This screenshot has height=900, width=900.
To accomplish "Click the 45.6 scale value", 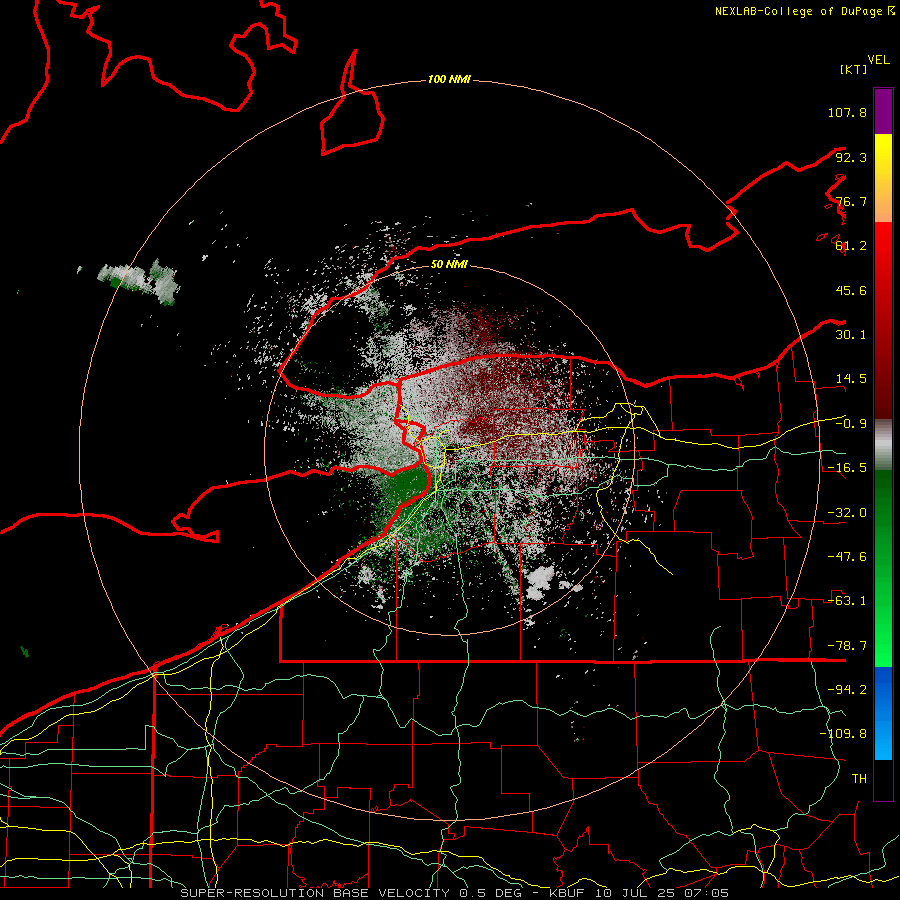I will tap(851, 290).
